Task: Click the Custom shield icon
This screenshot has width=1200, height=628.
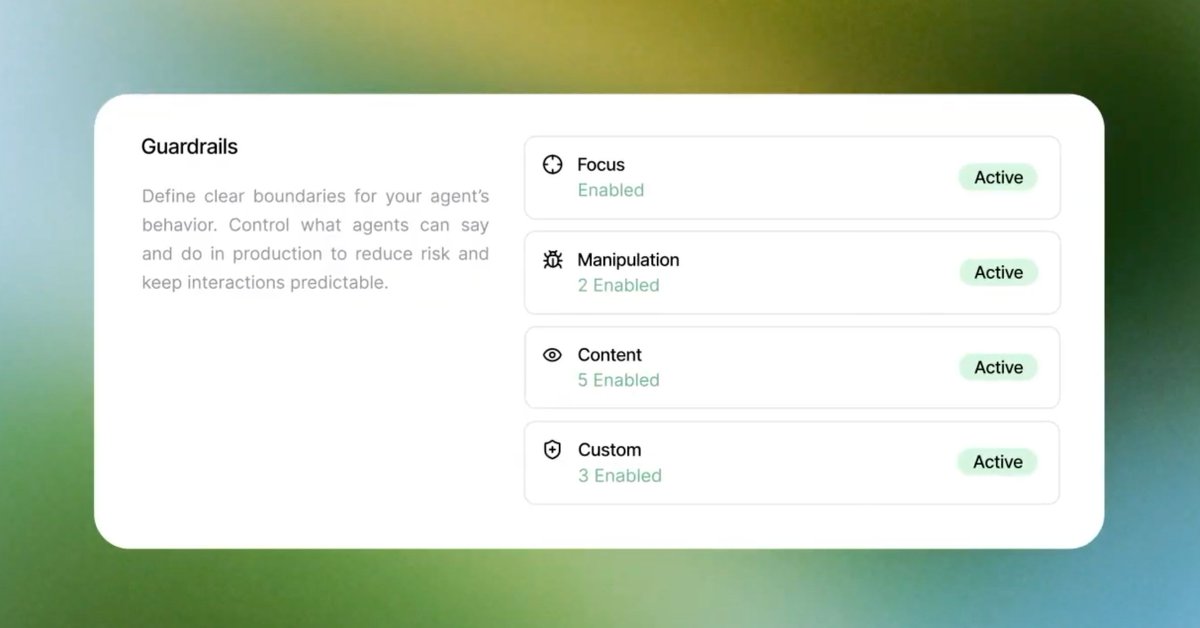Action: [x=552, y=450]
